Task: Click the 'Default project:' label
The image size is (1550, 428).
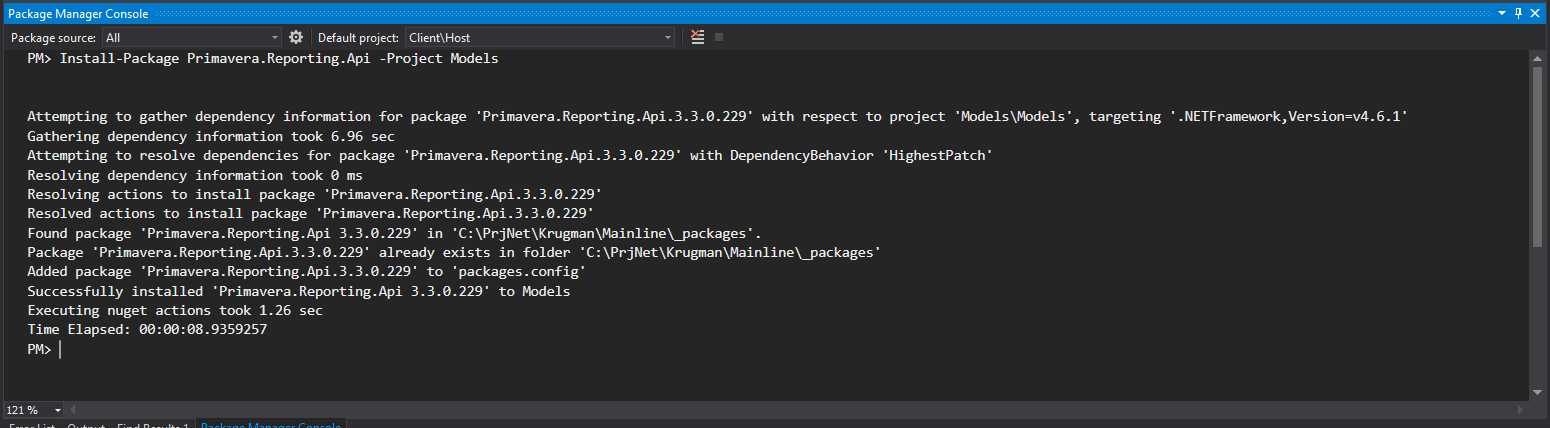Action: tap(358, 37)
